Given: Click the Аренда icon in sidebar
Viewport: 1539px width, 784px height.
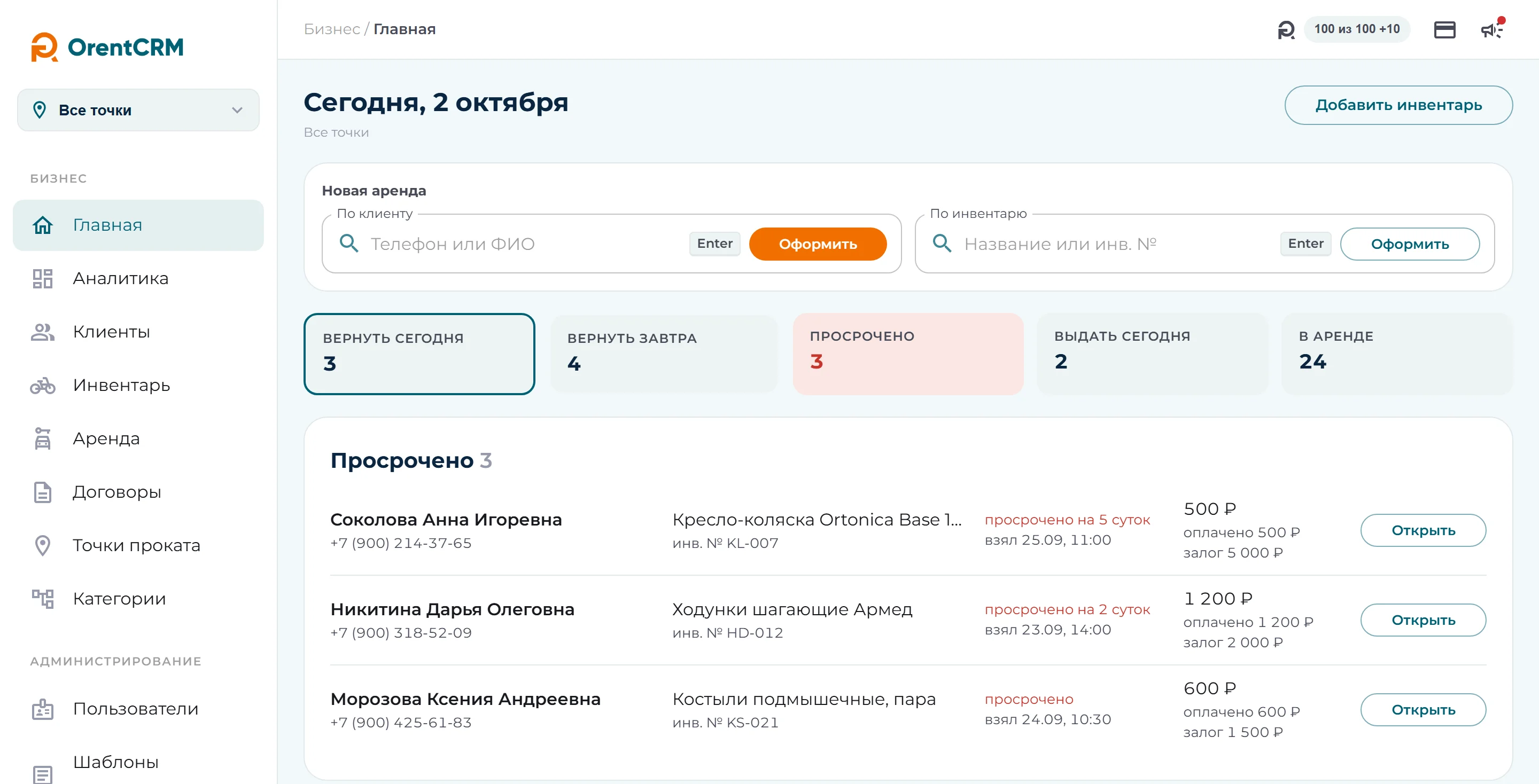Looking at the screenshot, I should (x=42, y=438).
